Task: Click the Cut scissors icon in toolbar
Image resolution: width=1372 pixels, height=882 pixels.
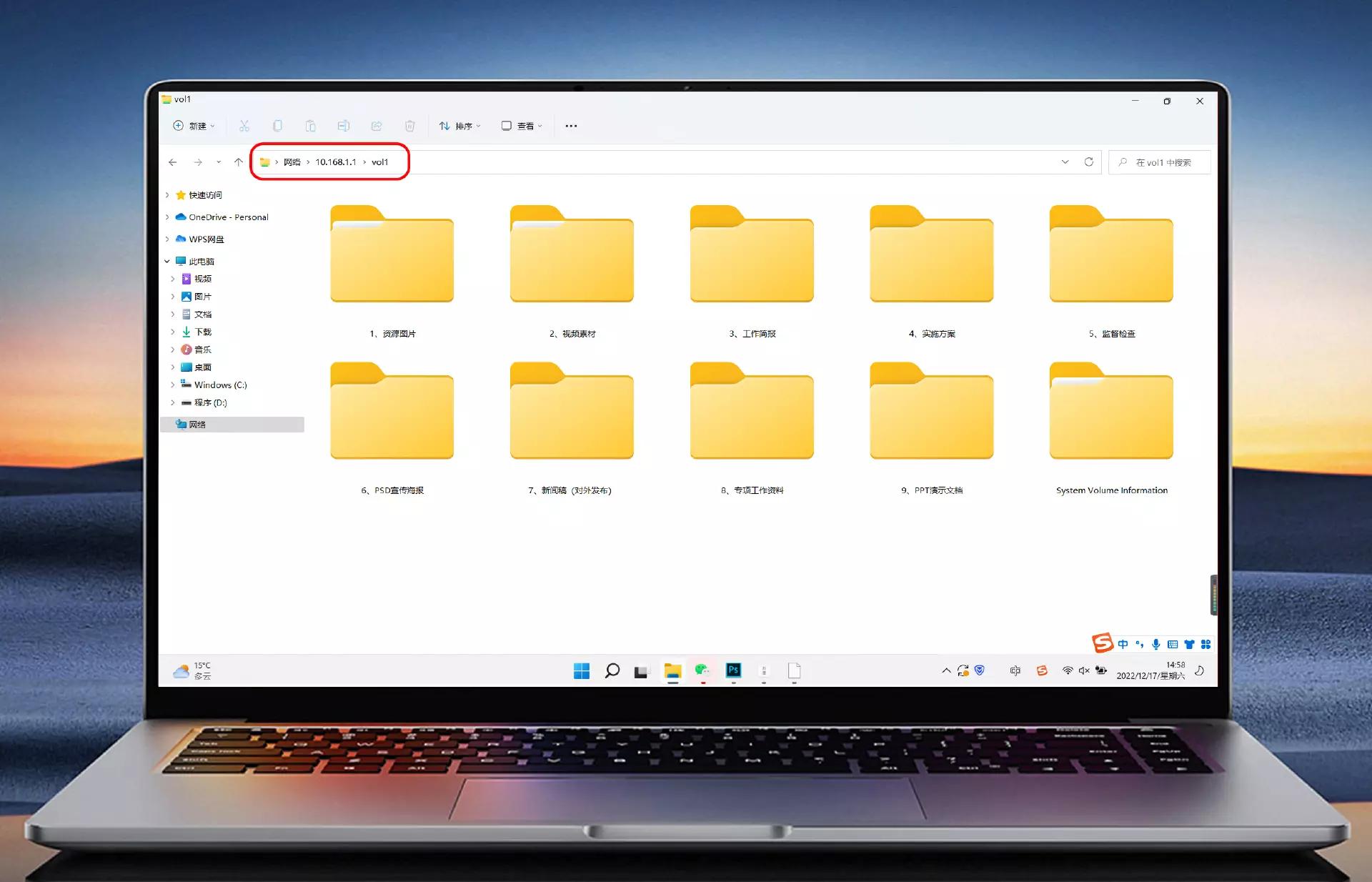Action: pyautogui.click(x=244, y=126)
